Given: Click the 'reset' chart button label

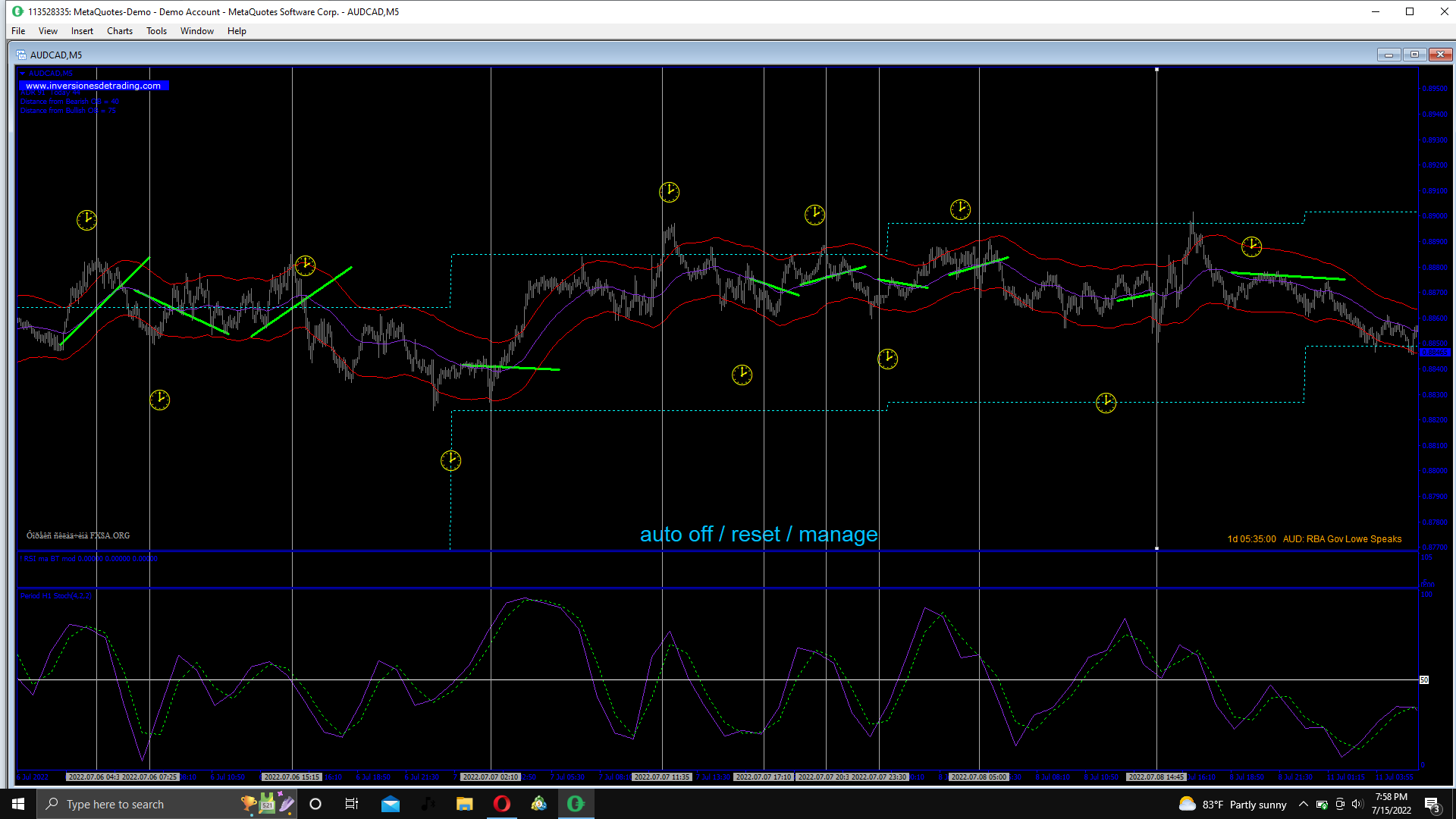Looking at the screenshot, I should point(755,535).
